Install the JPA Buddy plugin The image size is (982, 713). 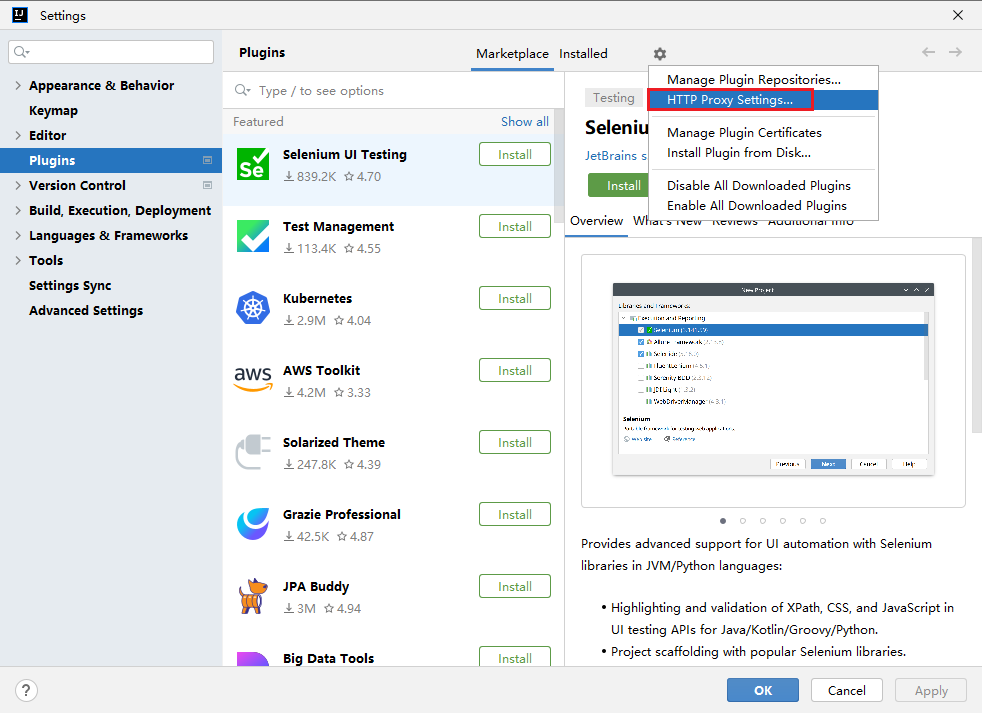coord(515,586)
